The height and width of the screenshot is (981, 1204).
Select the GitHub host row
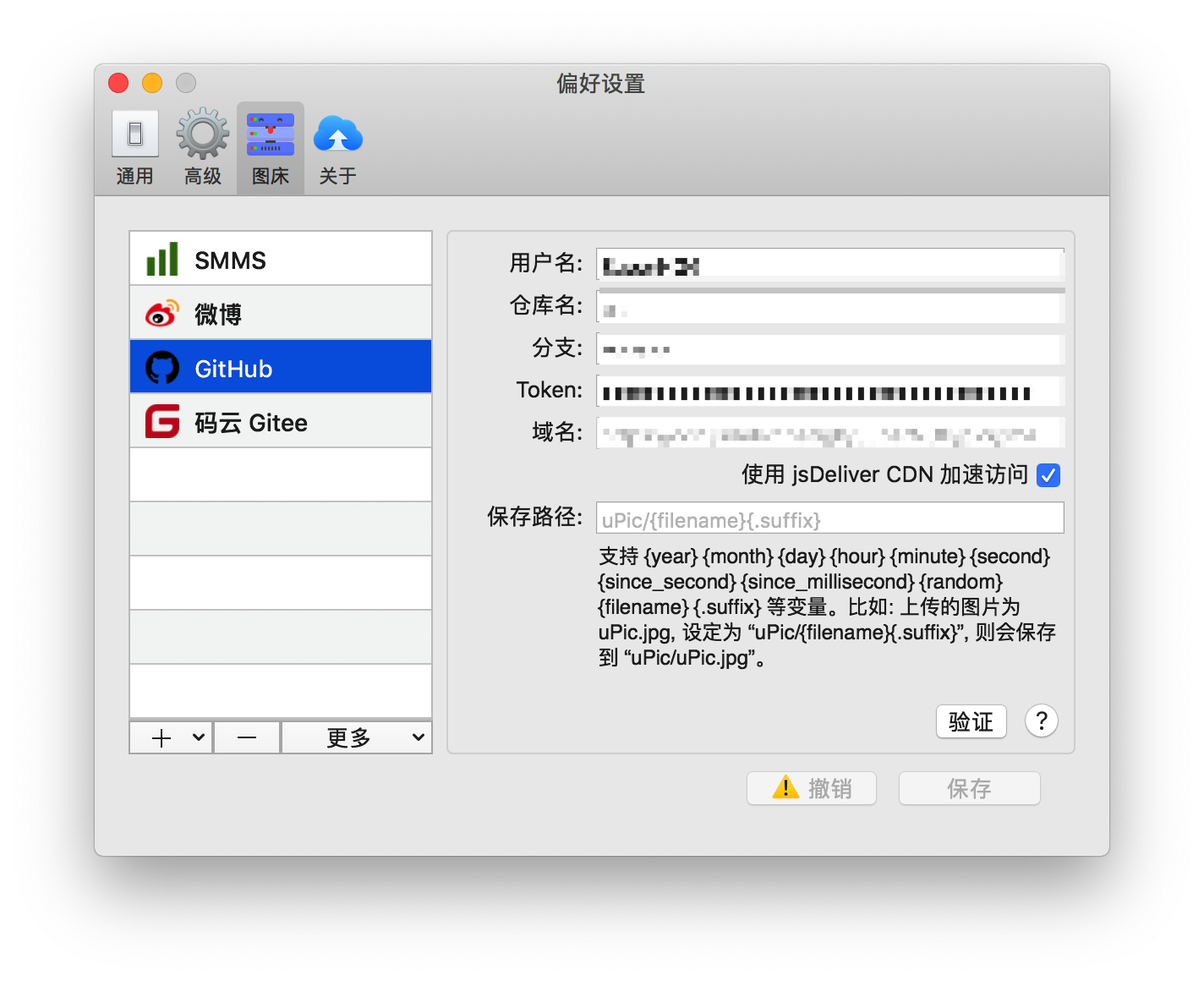(x=281, y=367)
